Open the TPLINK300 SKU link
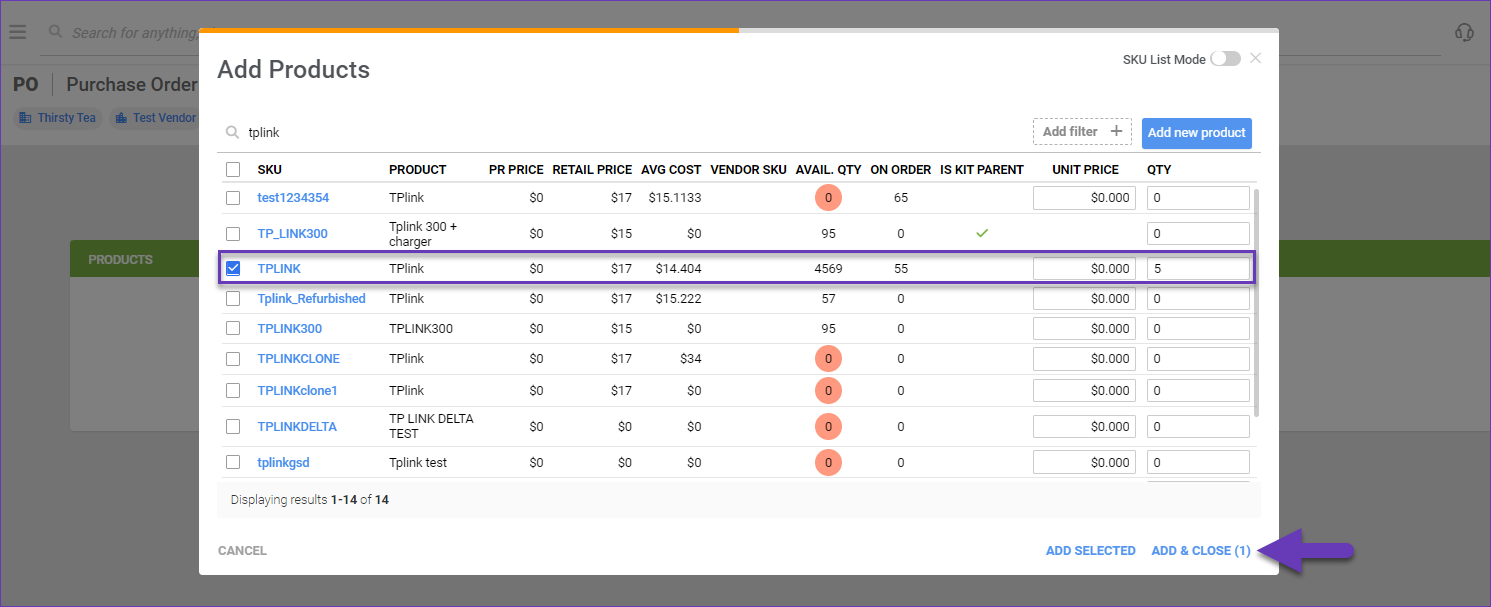The height and width of the screenshot is (607, 1491). pyautogui.click(x=289, y=328)
